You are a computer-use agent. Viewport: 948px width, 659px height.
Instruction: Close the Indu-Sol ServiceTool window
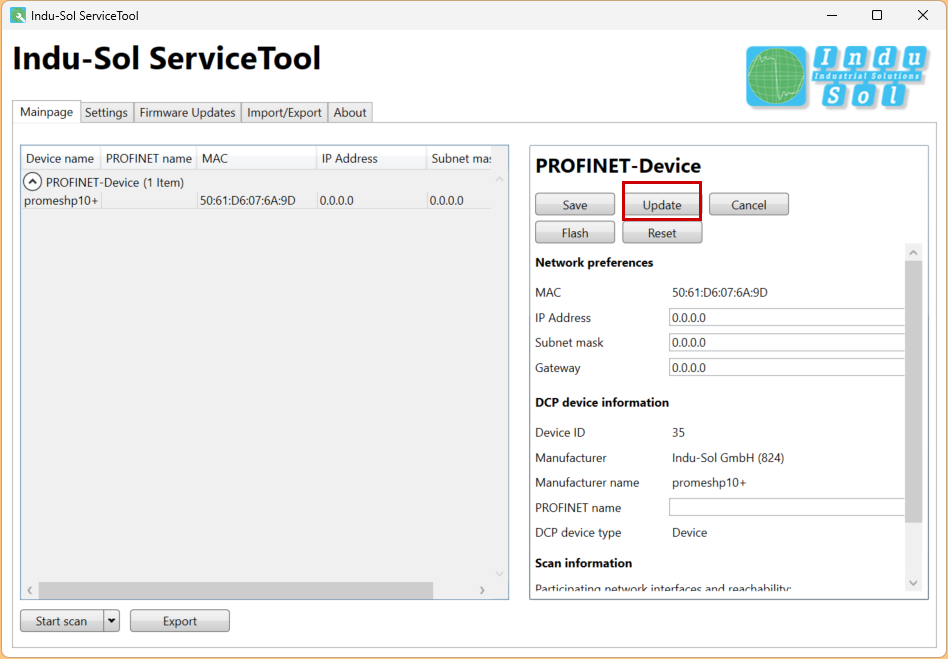(923, 15)
